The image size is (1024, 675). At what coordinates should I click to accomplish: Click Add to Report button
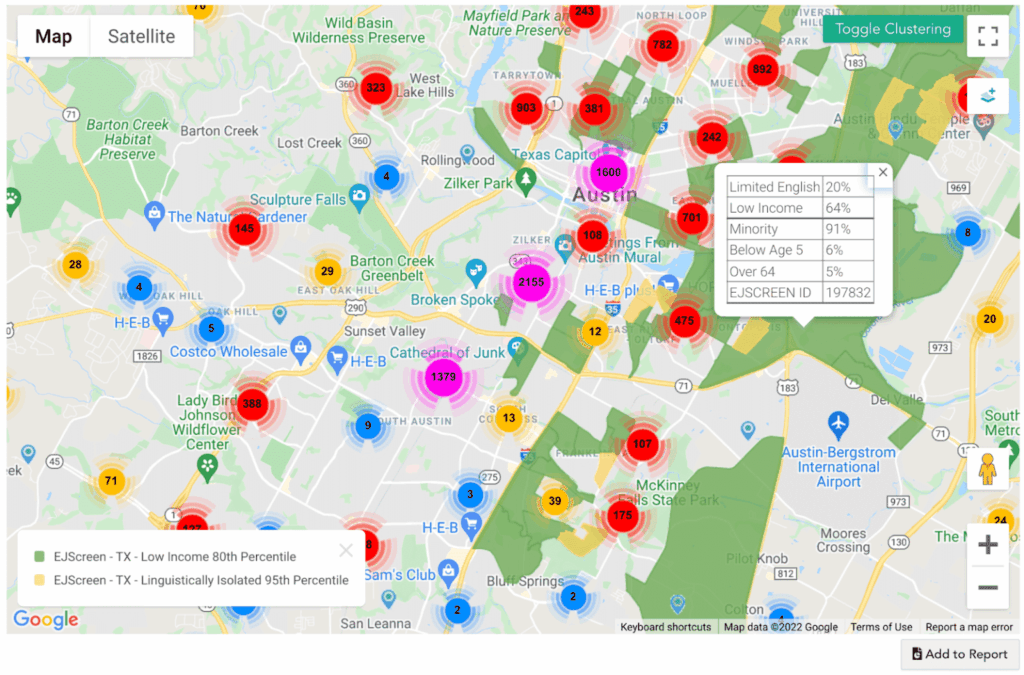point(959,654)
